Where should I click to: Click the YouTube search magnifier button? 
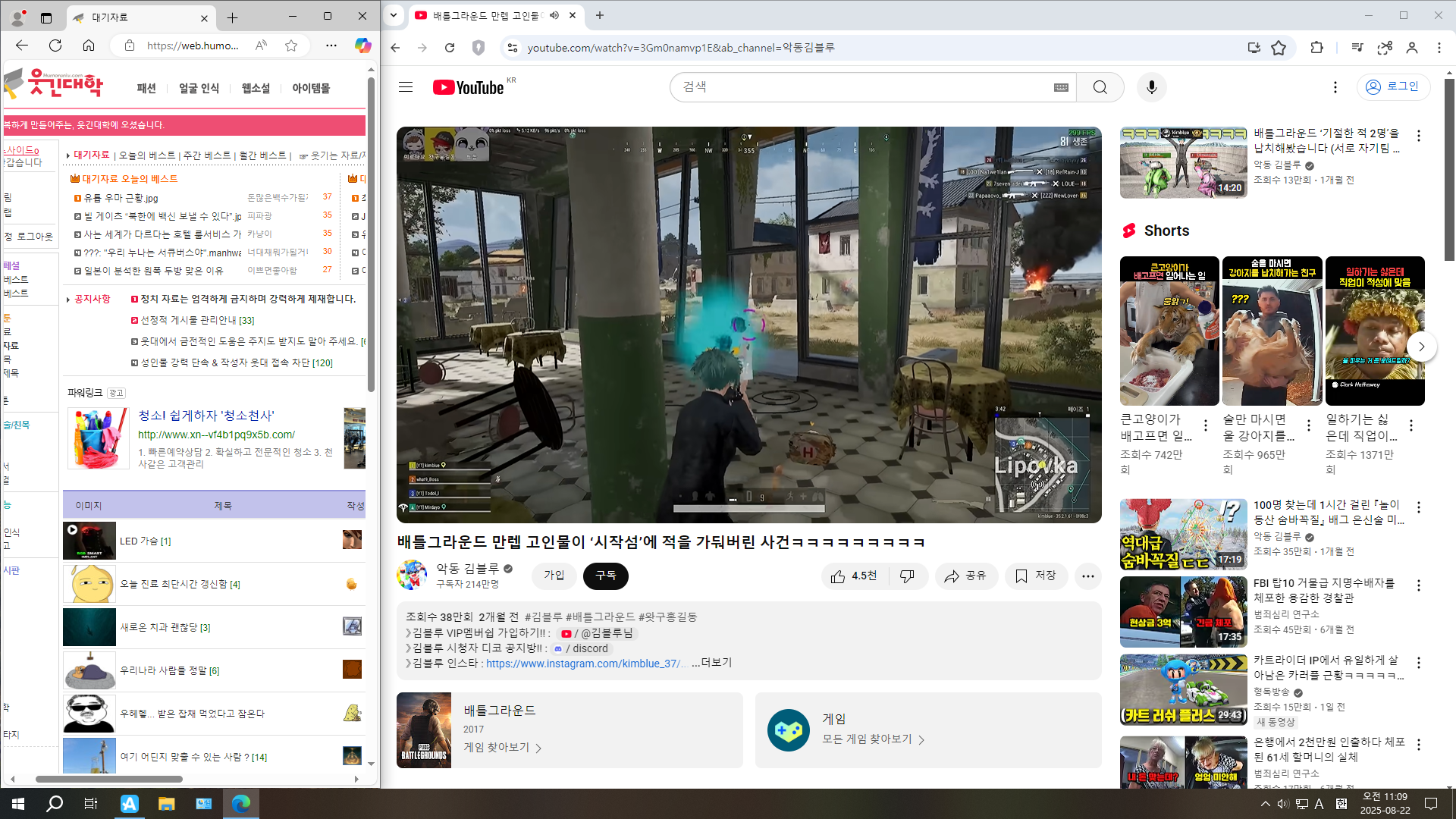tap(1100, 87)
